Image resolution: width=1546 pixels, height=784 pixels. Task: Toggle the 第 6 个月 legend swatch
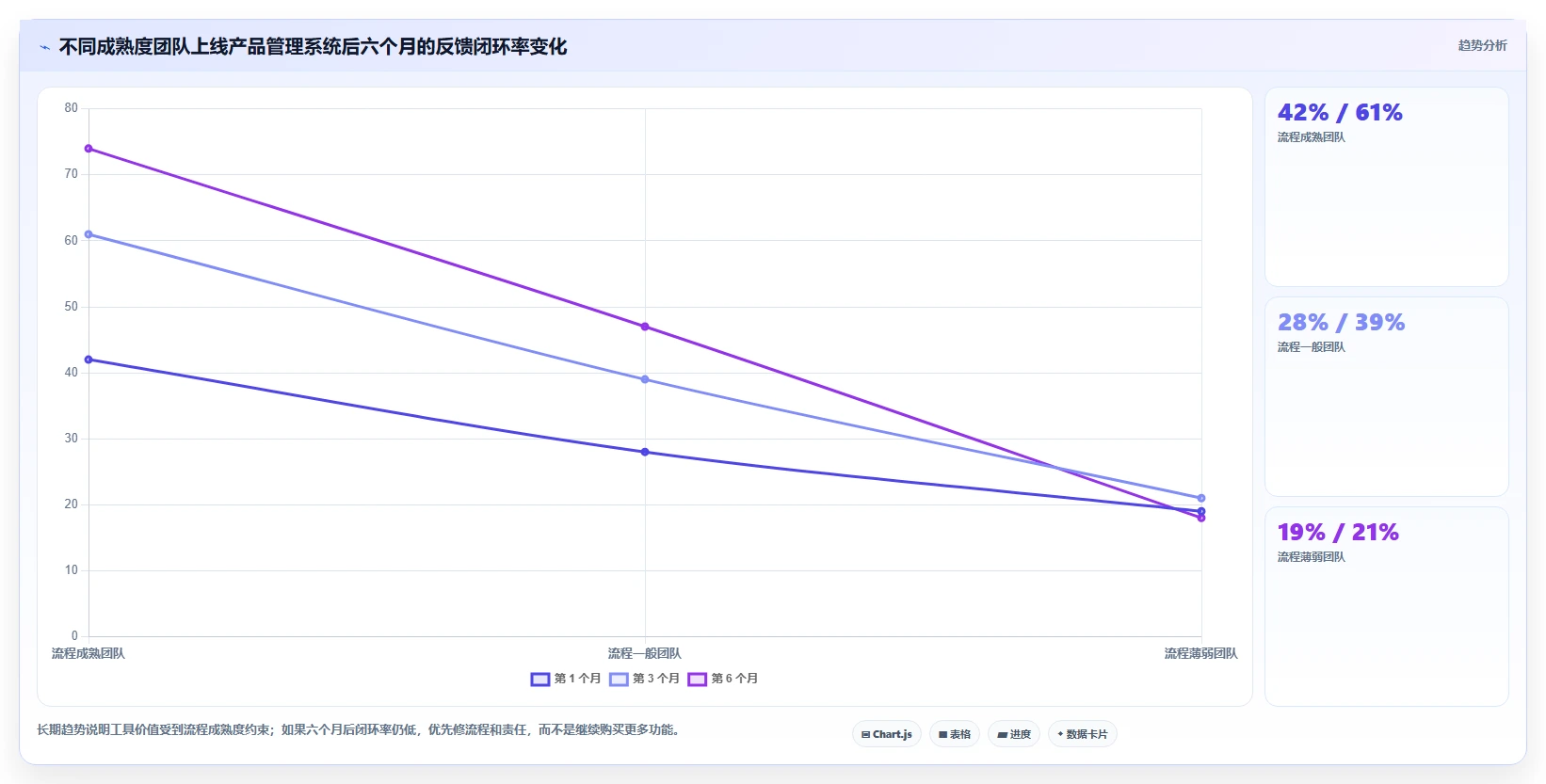pyautogui.click(x=697, y=679)
